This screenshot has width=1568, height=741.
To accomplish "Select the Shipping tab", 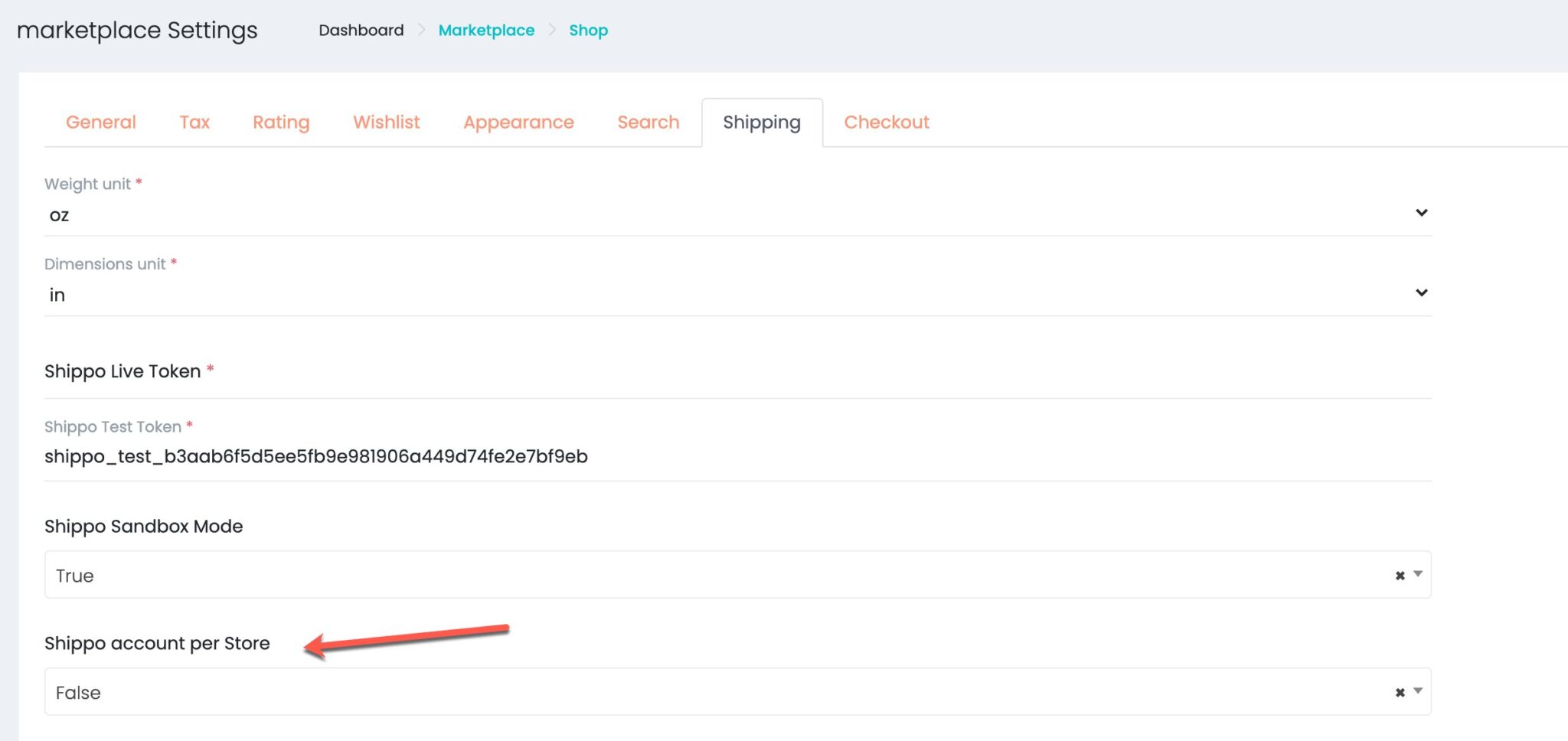I will pos(762,122).
